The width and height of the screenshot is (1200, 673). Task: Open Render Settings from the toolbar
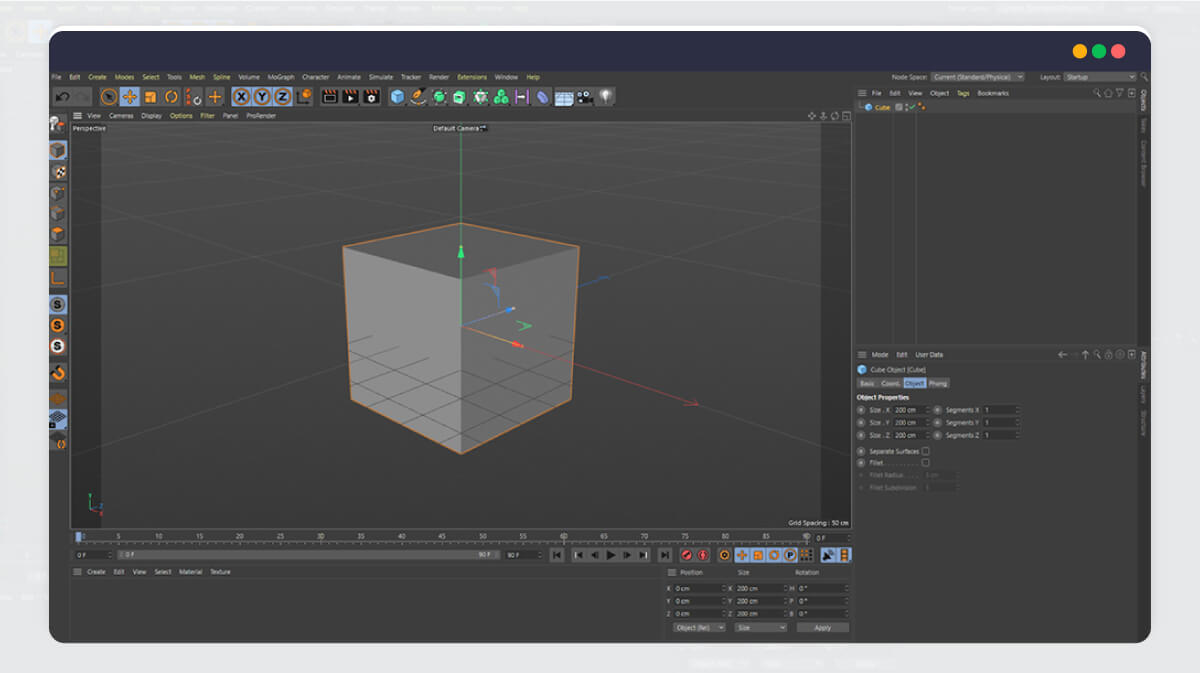tap(370, 96)
